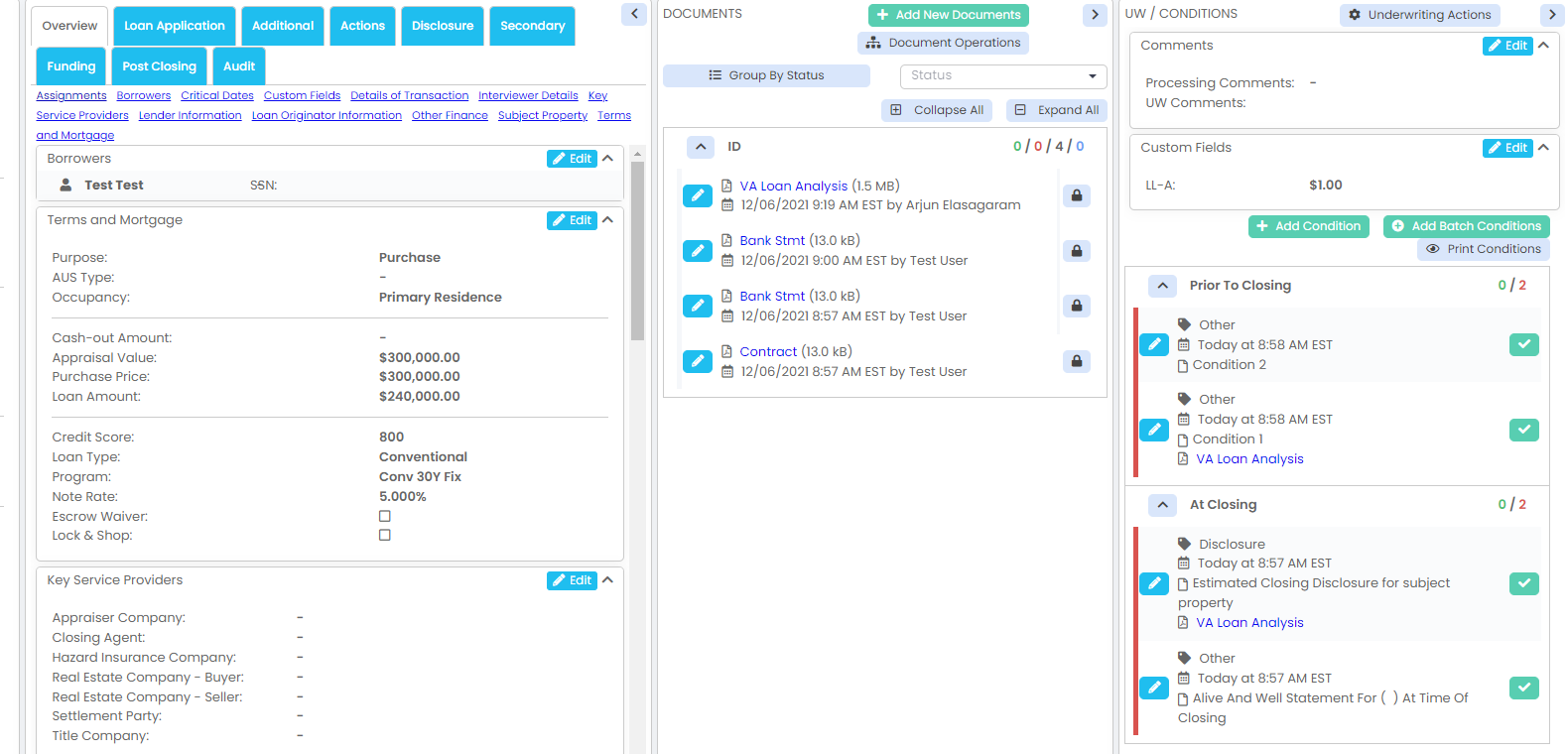The image size is (1568, 754).
Task: Open the Critical Dates link
Action: pyautogui.click(x=217, y=96)
